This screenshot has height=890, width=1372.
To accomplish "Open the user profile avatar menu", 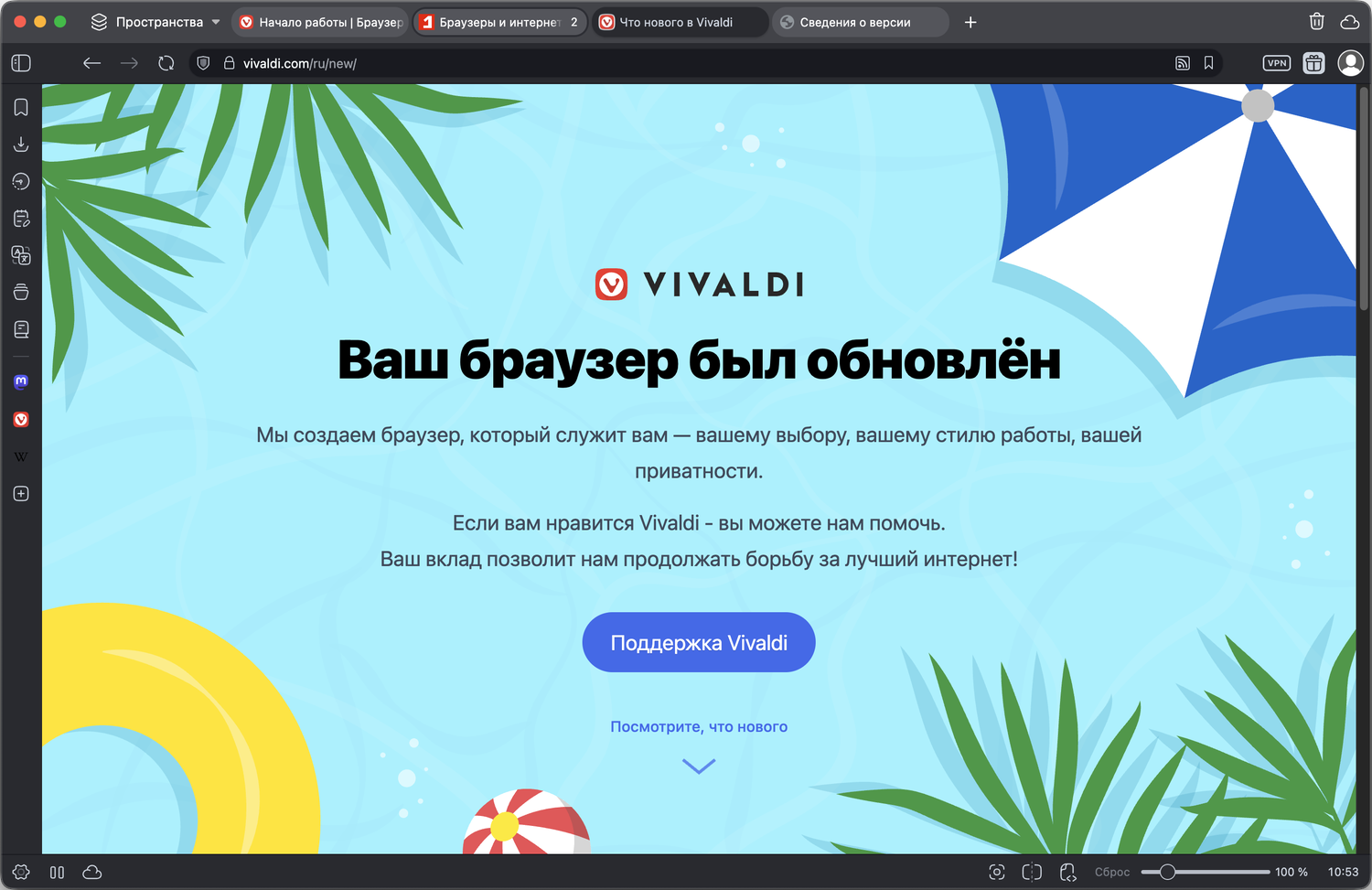I will (1350, 62).
